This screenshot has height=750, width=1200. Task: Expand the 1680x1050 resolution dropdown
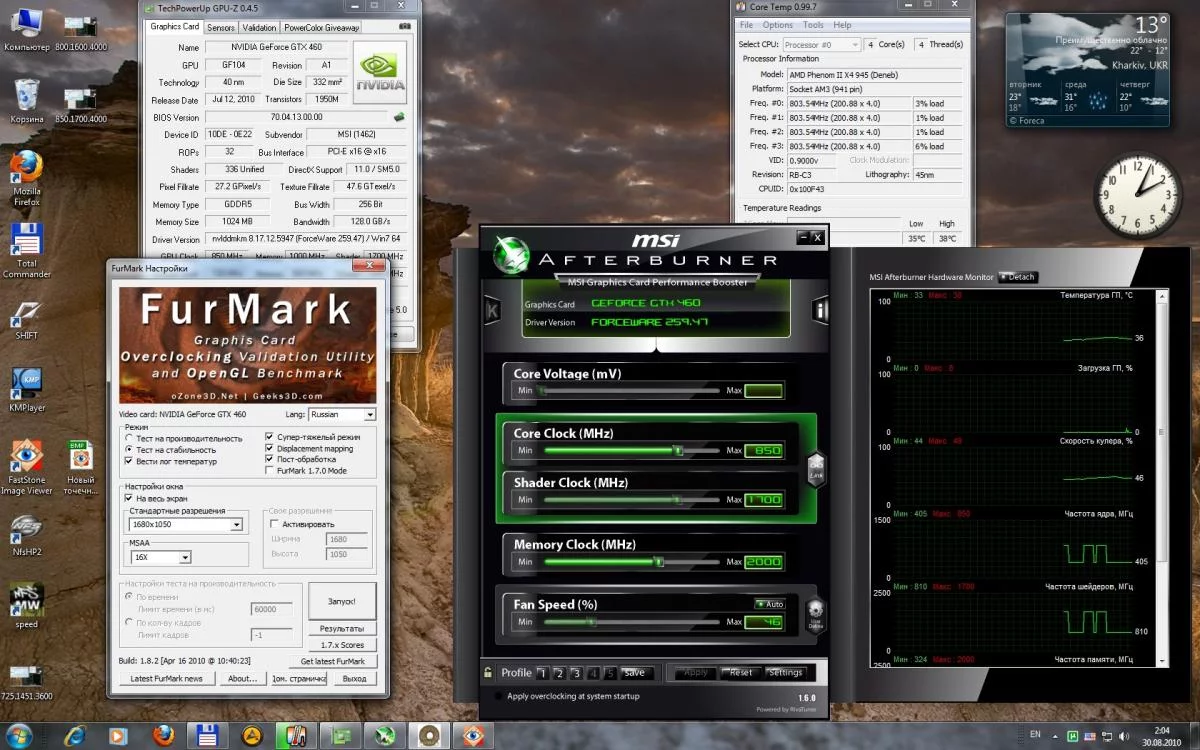point(237,524)
